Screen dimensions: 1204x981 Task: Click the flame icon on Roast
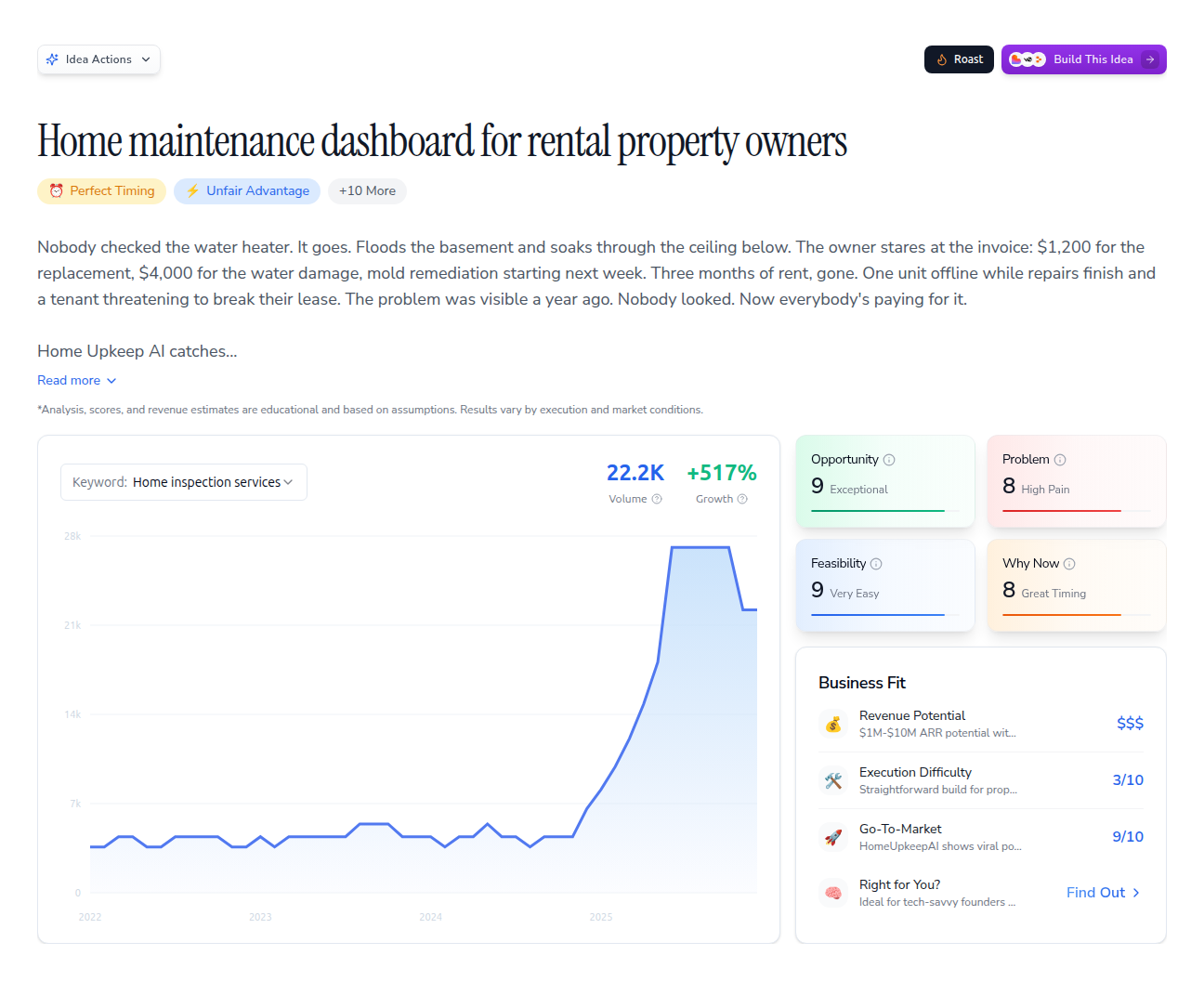942,59
